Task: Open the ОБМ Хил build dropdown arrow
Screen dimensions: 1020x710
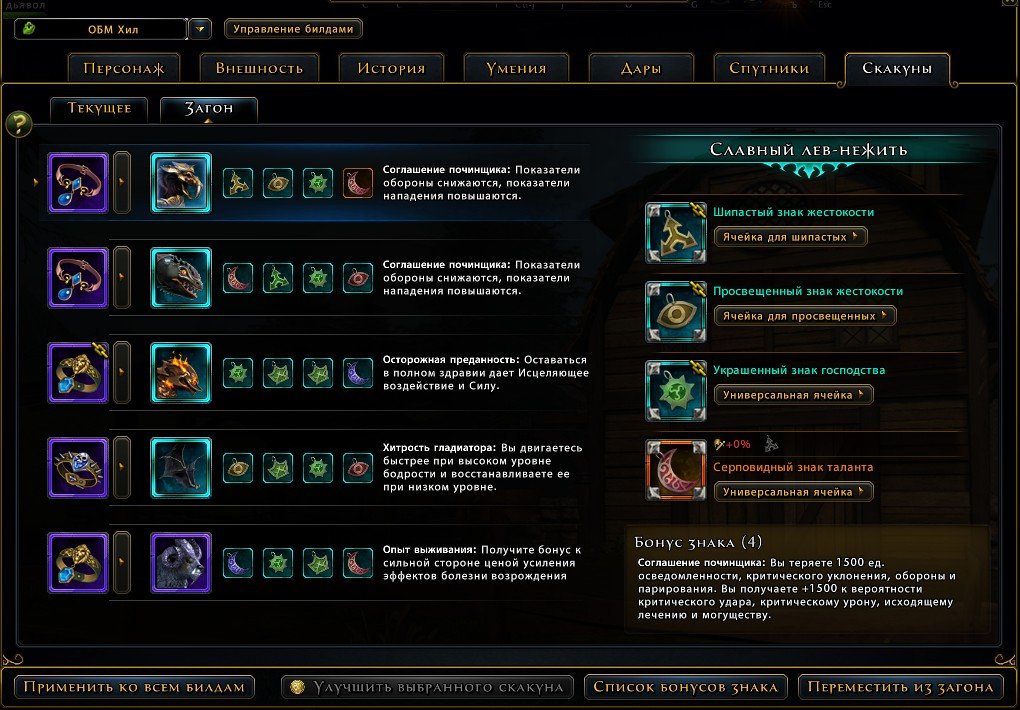Action: pos(200,29)
